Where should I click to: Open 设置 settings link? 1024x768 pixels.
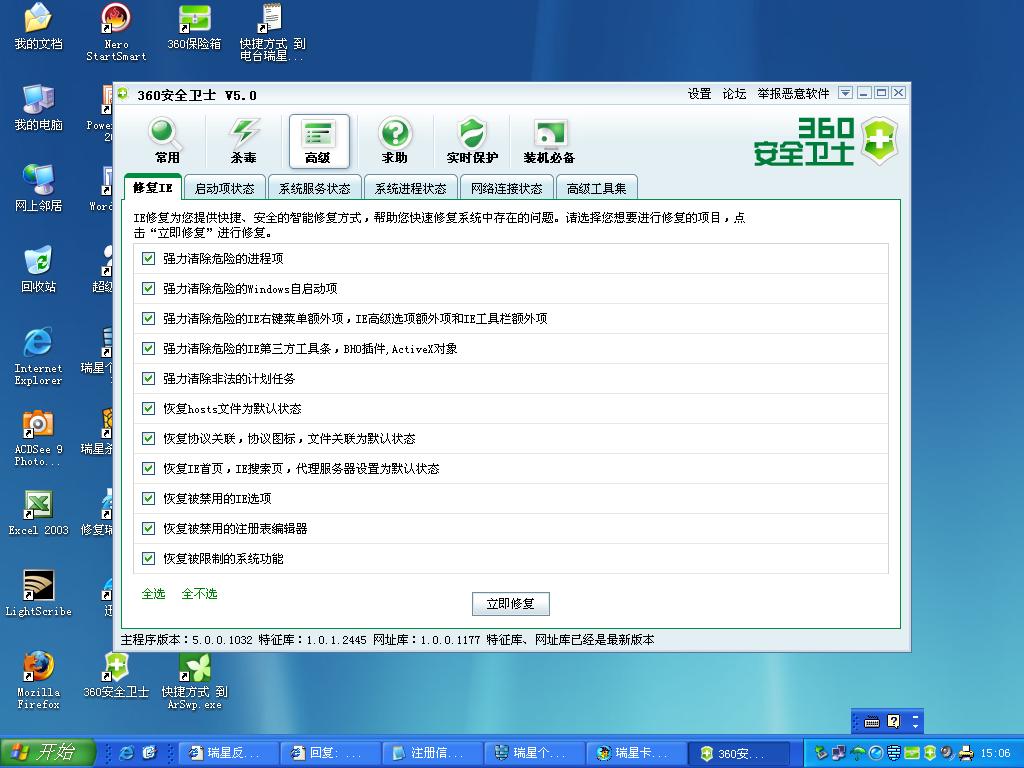tap(699, 94)
